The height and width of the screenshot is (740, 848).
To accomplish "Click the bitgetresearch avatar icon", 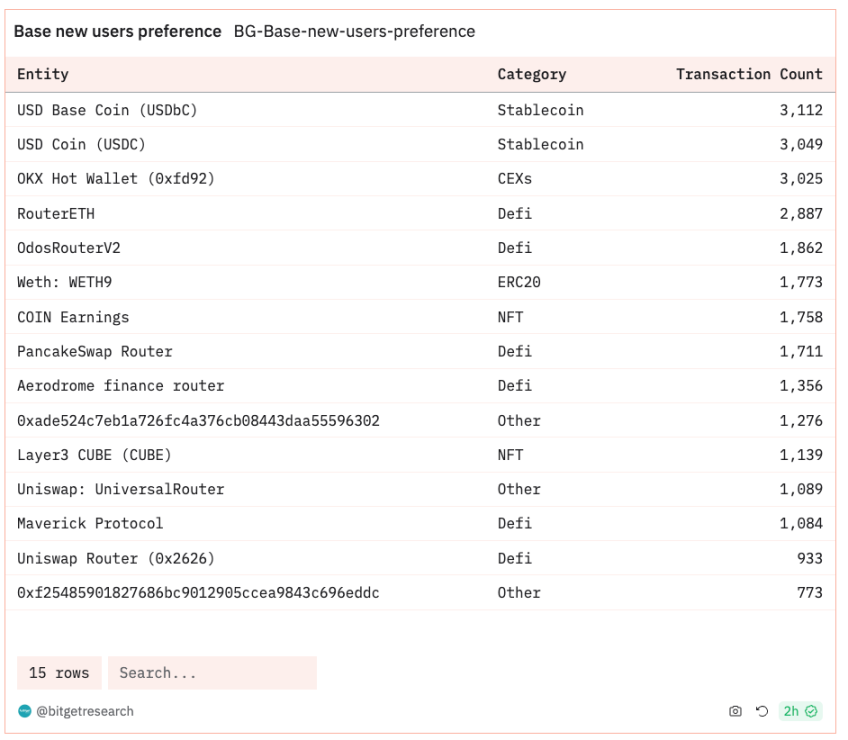I will (24, 711).
